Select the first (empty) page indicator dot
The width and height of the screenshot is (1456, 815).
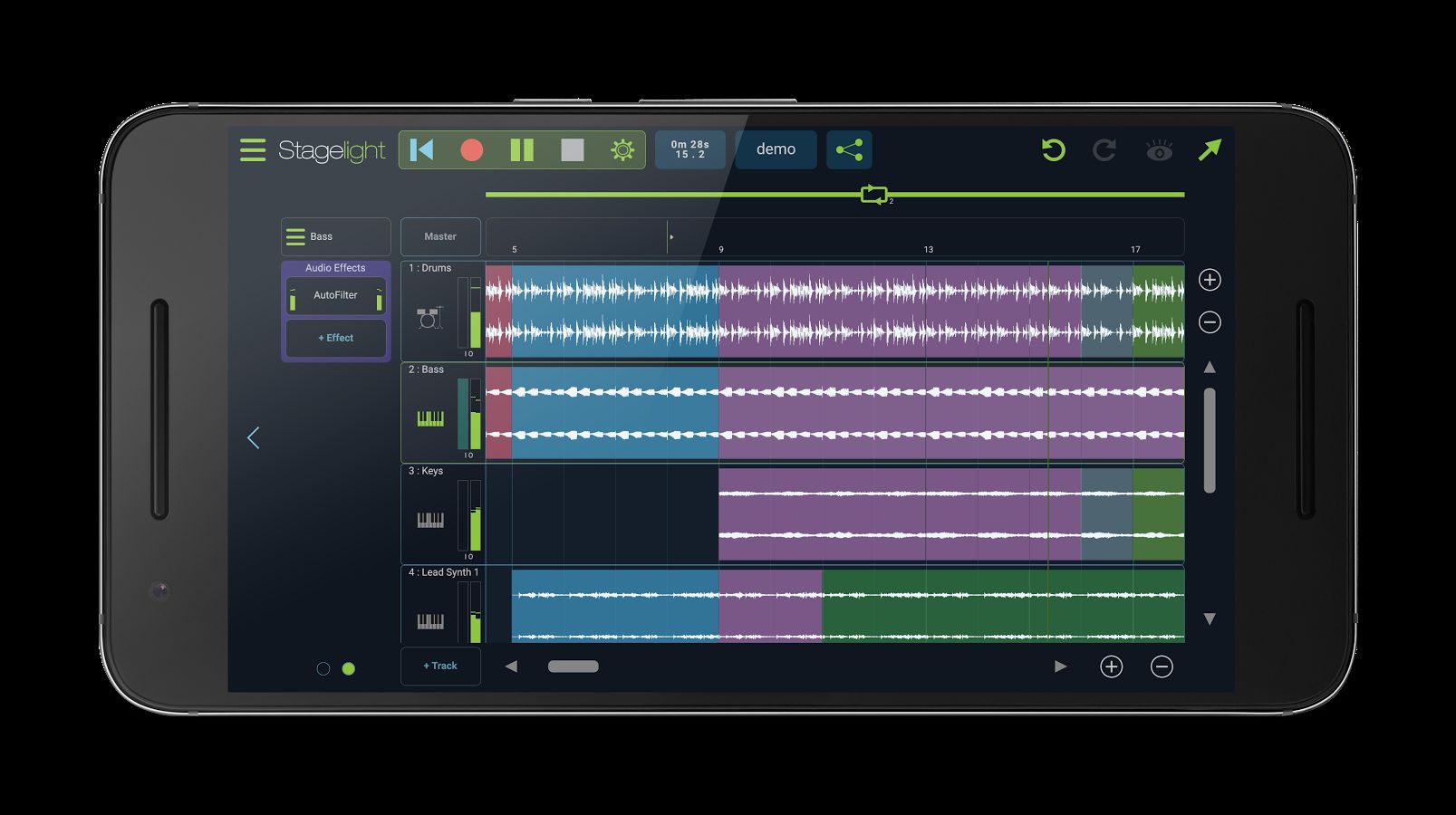[323, 669]
